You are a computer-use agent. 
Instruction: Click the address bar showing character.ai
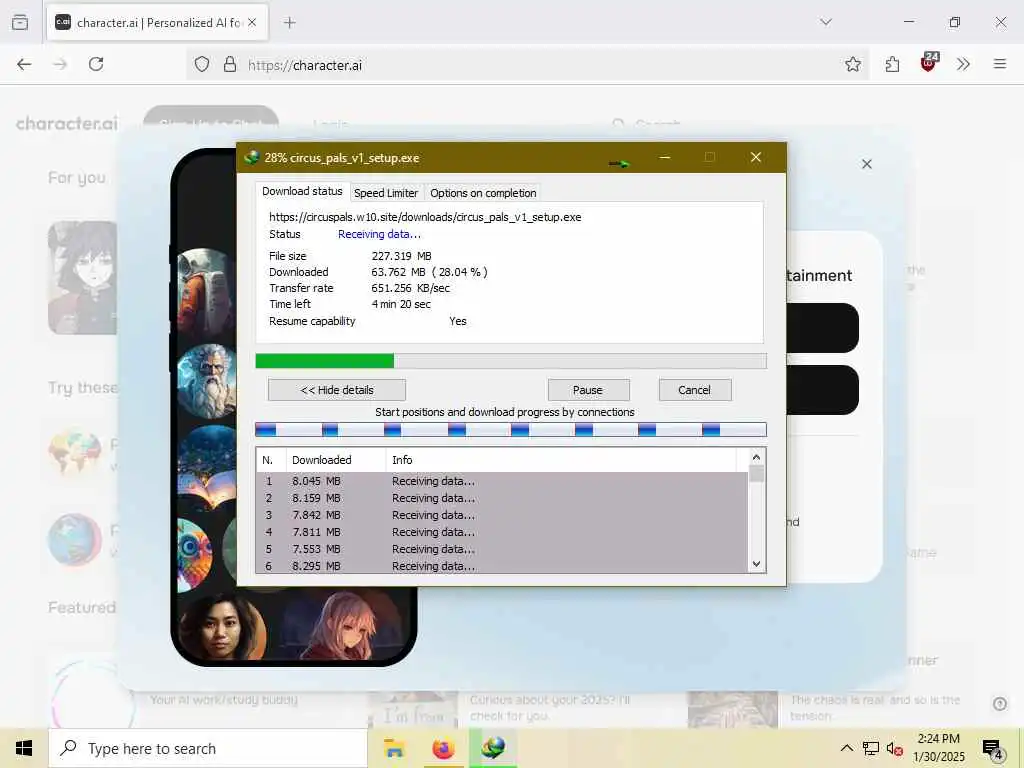[x=529, y=65]
